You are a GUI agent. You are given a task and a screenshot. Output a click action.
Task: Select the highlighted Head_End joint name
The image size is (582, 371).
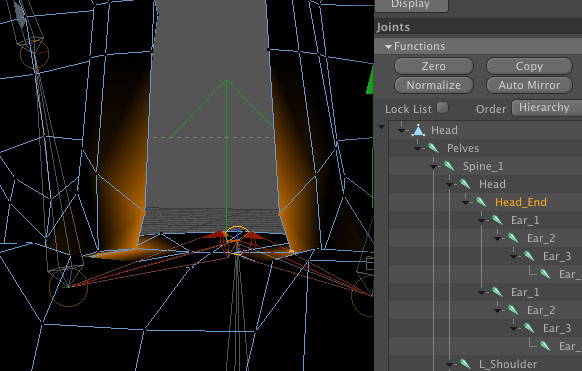tap(521, 202)
